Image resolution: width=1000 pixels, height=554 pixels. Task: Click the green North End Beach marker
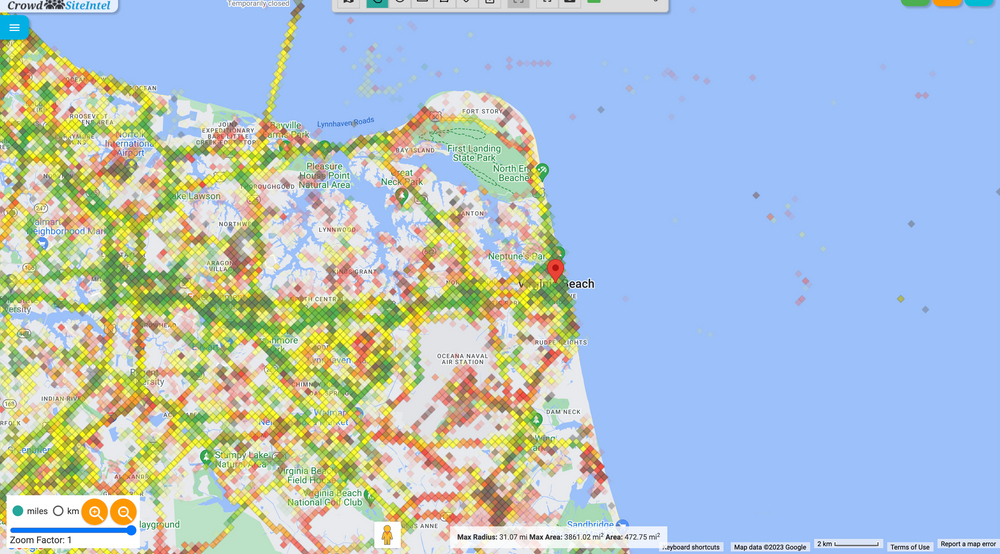click(542, 170)
